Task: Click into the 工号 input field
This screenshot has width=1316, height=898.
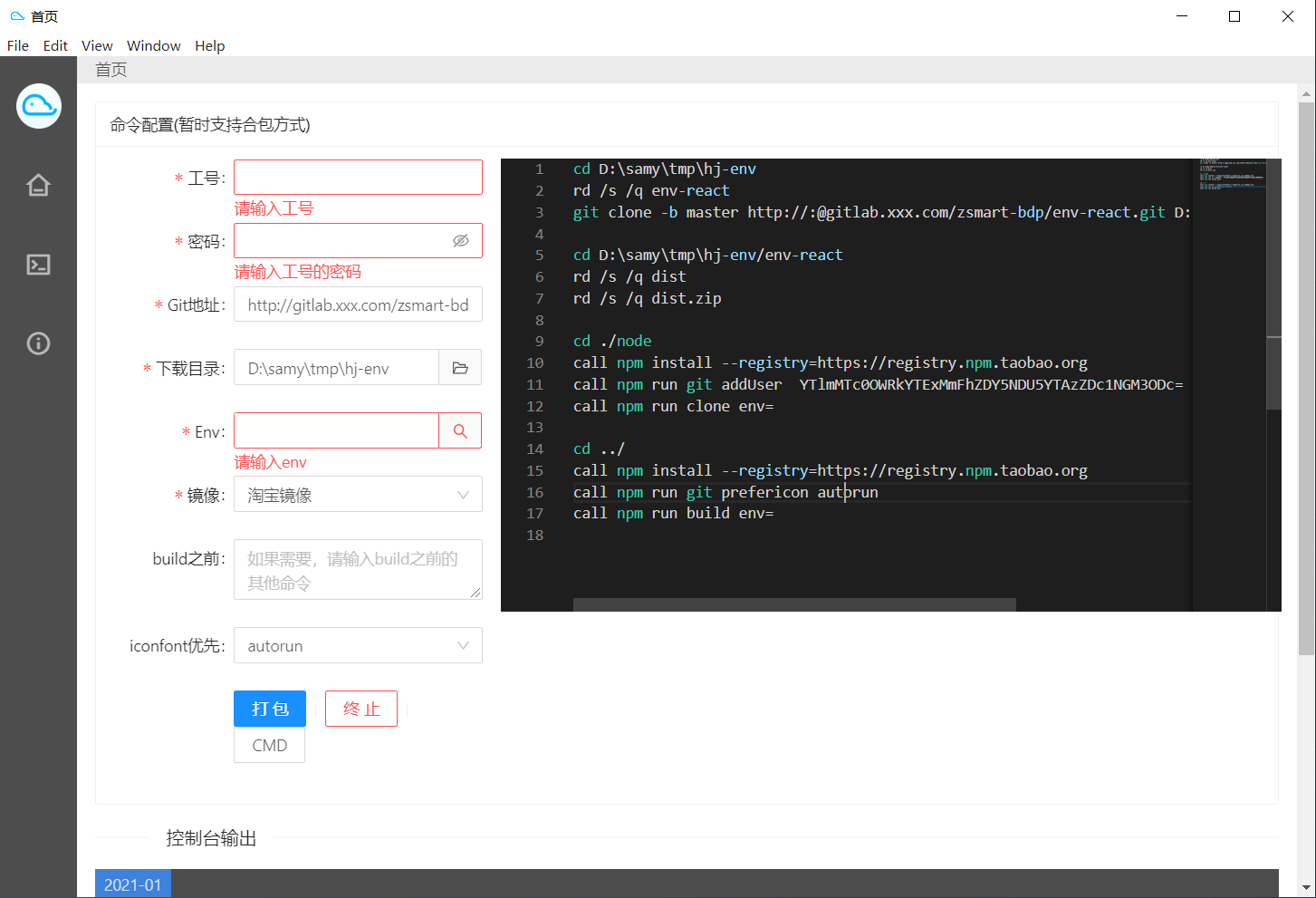Action: [x=358, y=178]
